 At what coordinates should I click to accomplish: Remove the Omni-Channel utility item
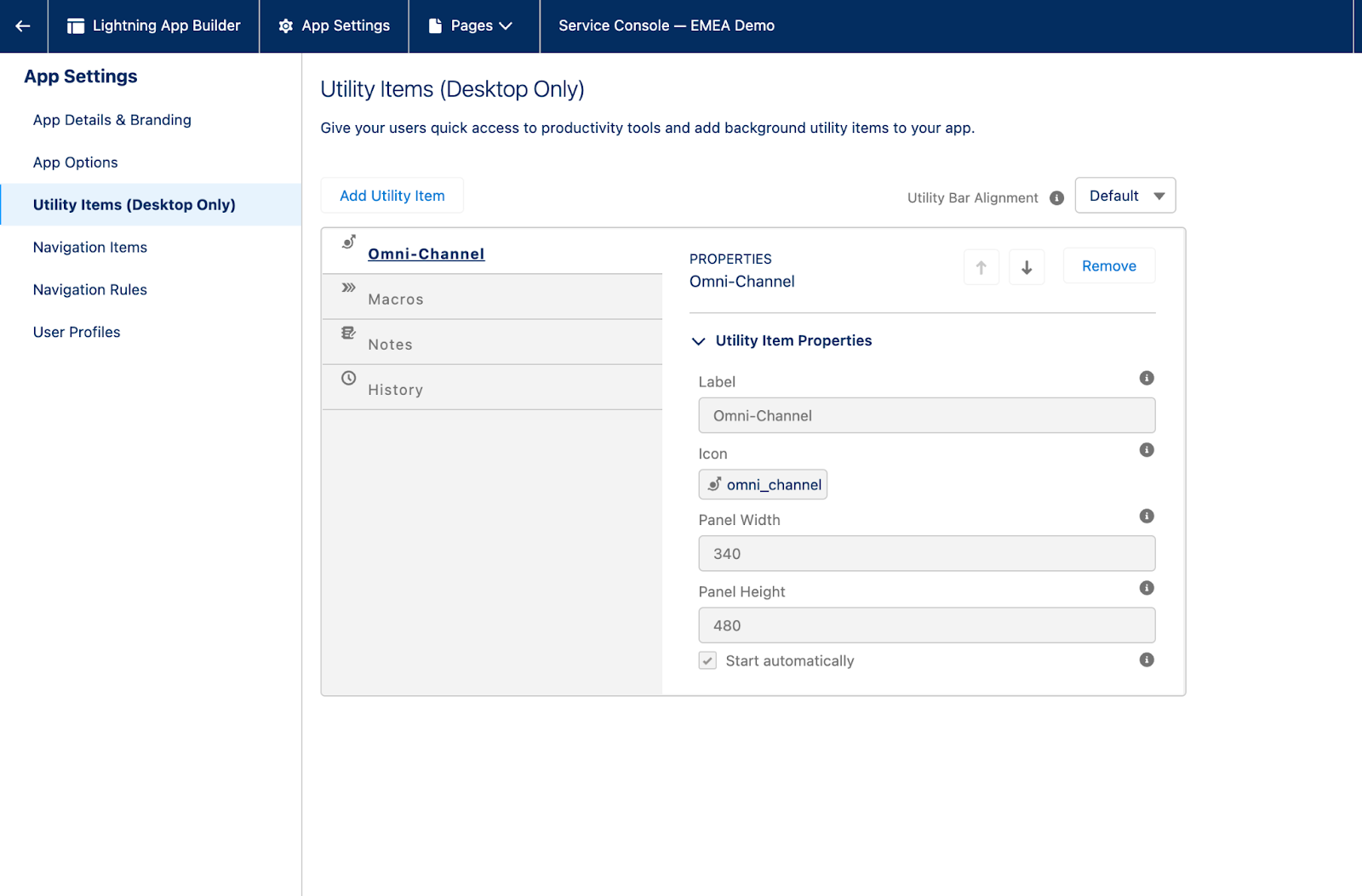(x=1108, y=266)
